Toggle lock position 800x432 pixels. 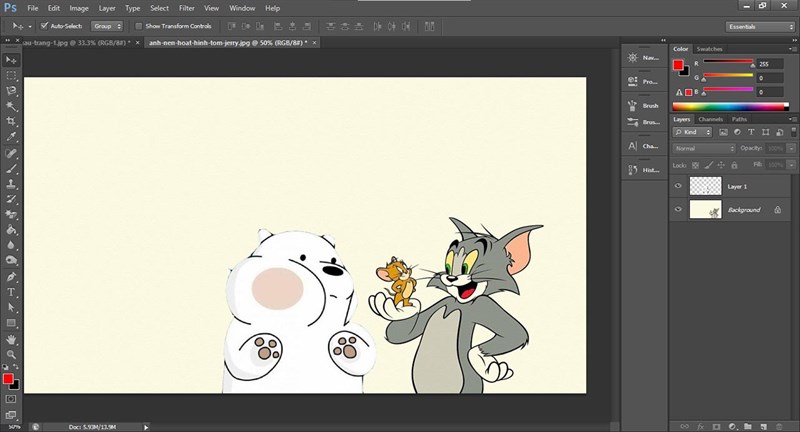pos(721,165)
